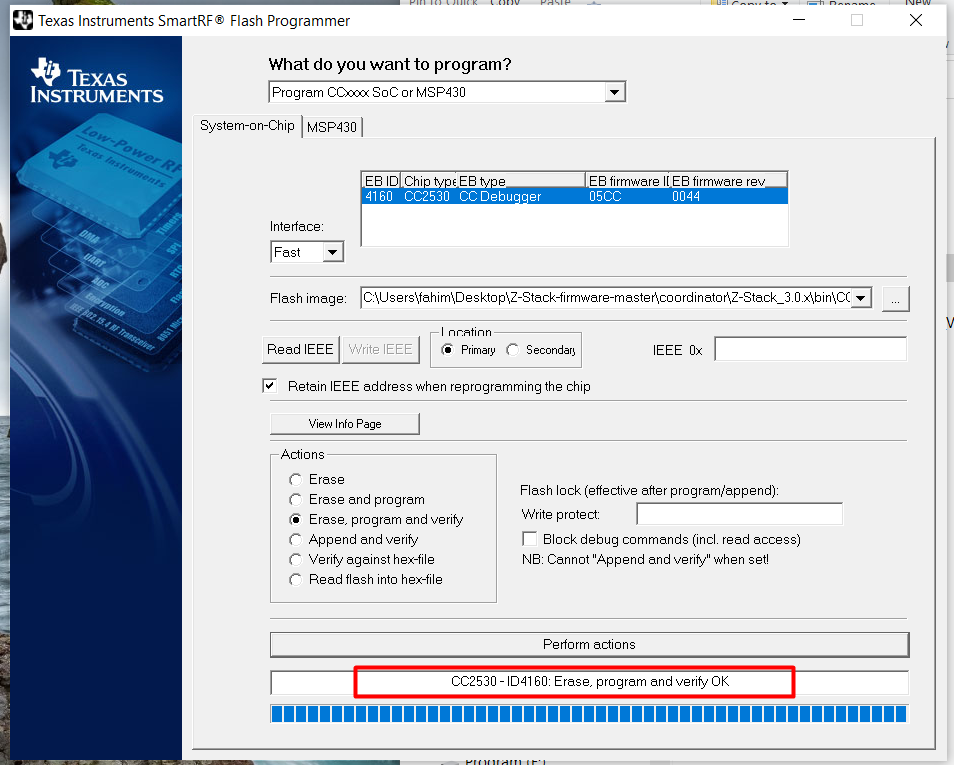Select the Primary location radio button

point(447,349)
